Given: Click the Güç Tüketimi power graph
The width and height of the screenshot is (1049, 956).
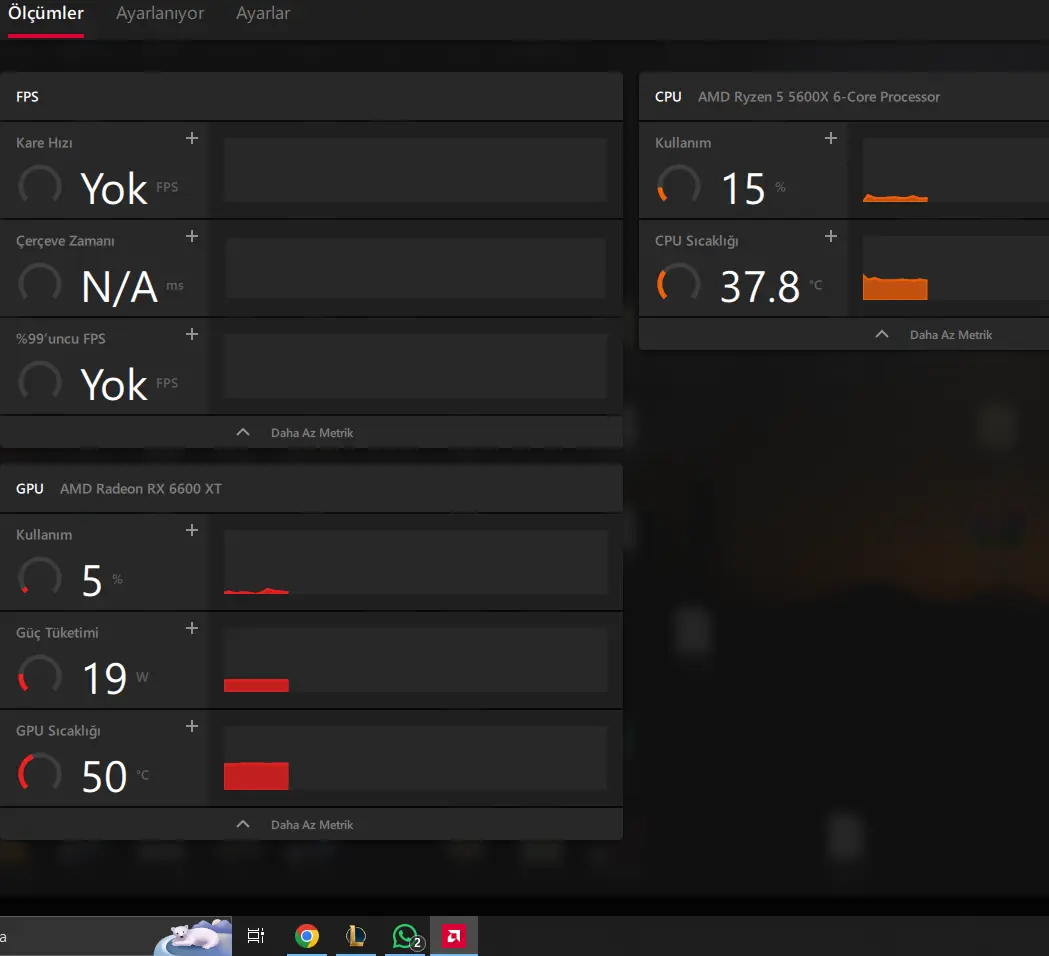Looking at the screenshot, I should pos(415,660).
